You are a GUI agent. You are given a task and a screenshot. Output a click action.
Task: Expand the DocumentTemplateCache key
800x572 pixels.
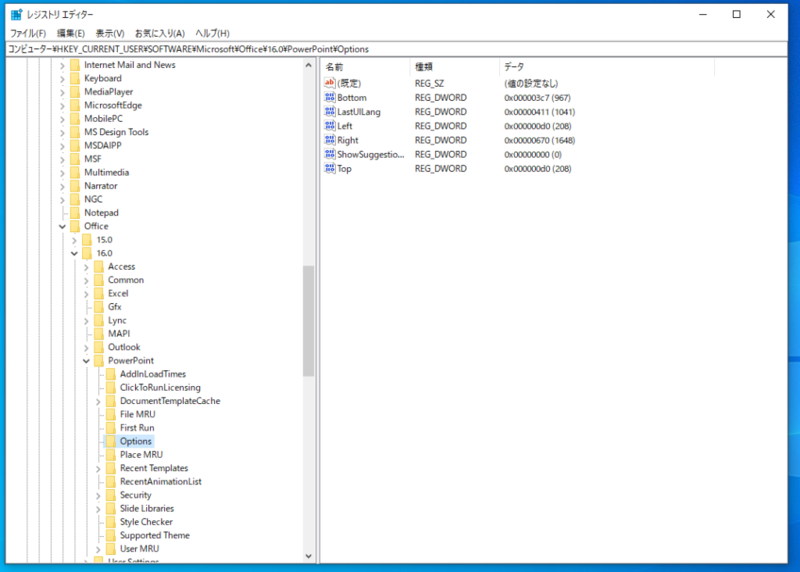pyautogui.click(x=98, y=402)
